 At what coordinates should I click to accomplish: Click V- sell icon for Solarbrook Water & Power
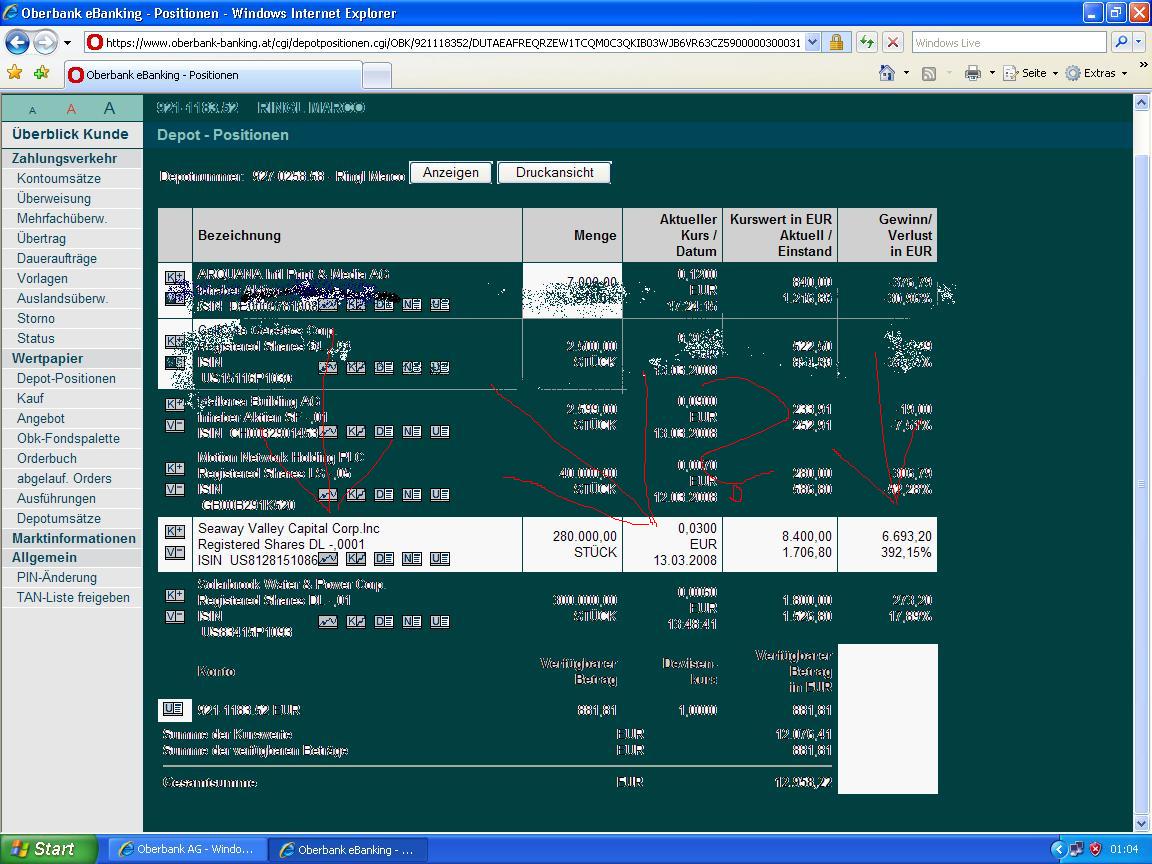click(175, 616)
